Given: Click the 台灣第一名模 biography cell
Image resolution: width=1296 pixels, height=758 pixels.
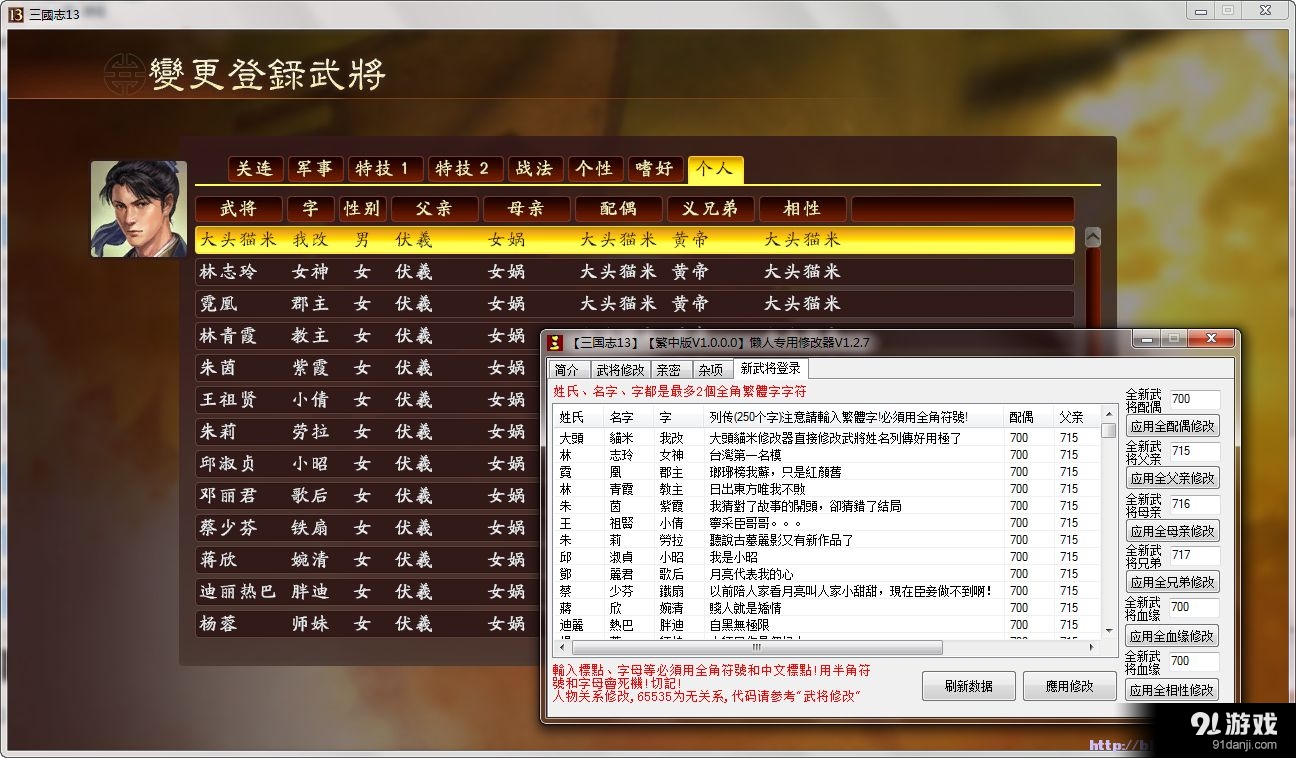Looking at the screenshot, I should (745, 455).
